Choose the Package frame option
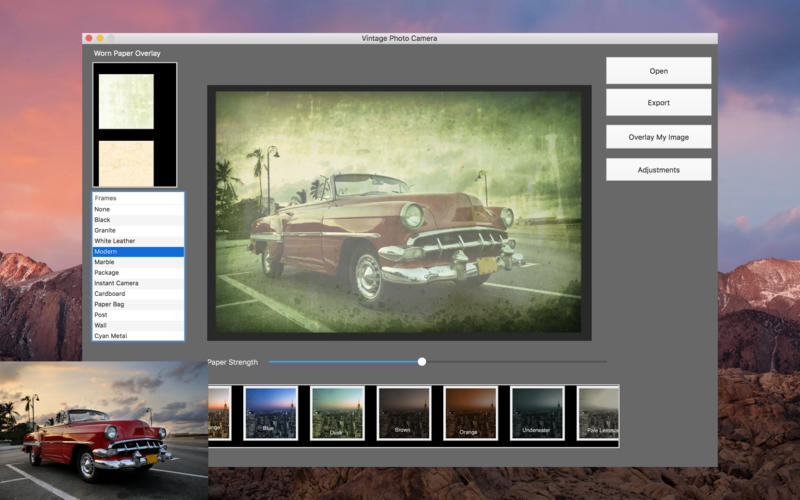800x500 pixels. (138, 272)
